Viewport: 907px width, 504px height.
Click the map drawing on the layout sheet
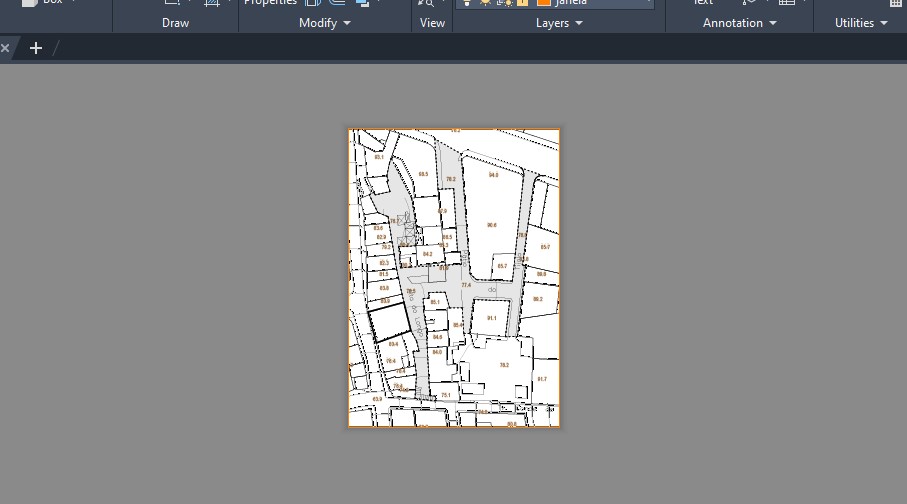pyautogui.click(x=454, y=278)
